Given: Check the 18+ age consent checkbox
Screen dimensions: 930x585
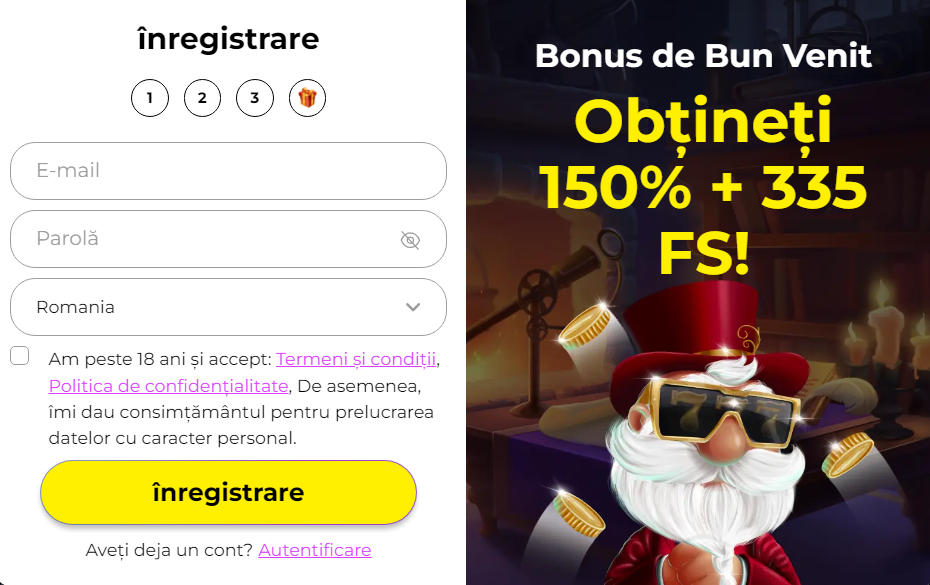Looking at the screenshot, I should click(20, 355).
